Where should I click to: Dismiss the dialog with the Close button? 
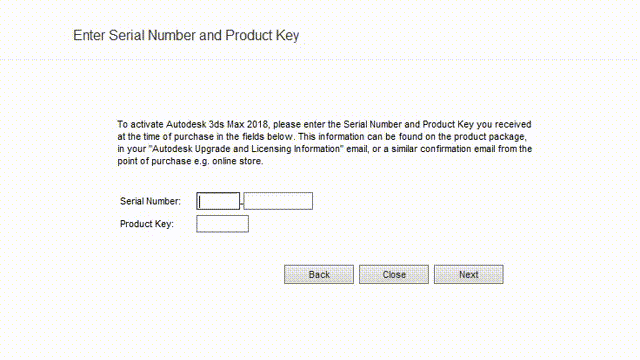(394, 274)
